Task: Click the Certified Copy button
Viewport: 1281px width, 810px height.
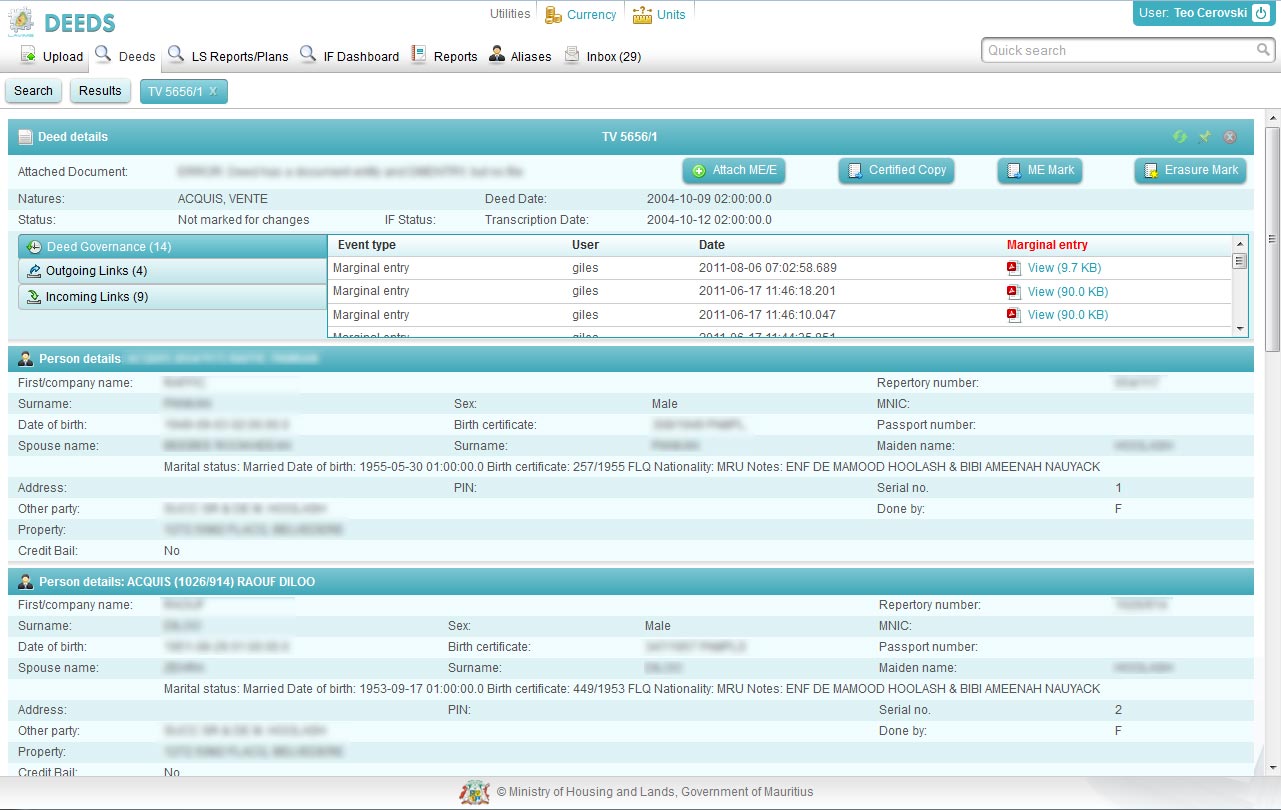Action: (x=896, y=171)
